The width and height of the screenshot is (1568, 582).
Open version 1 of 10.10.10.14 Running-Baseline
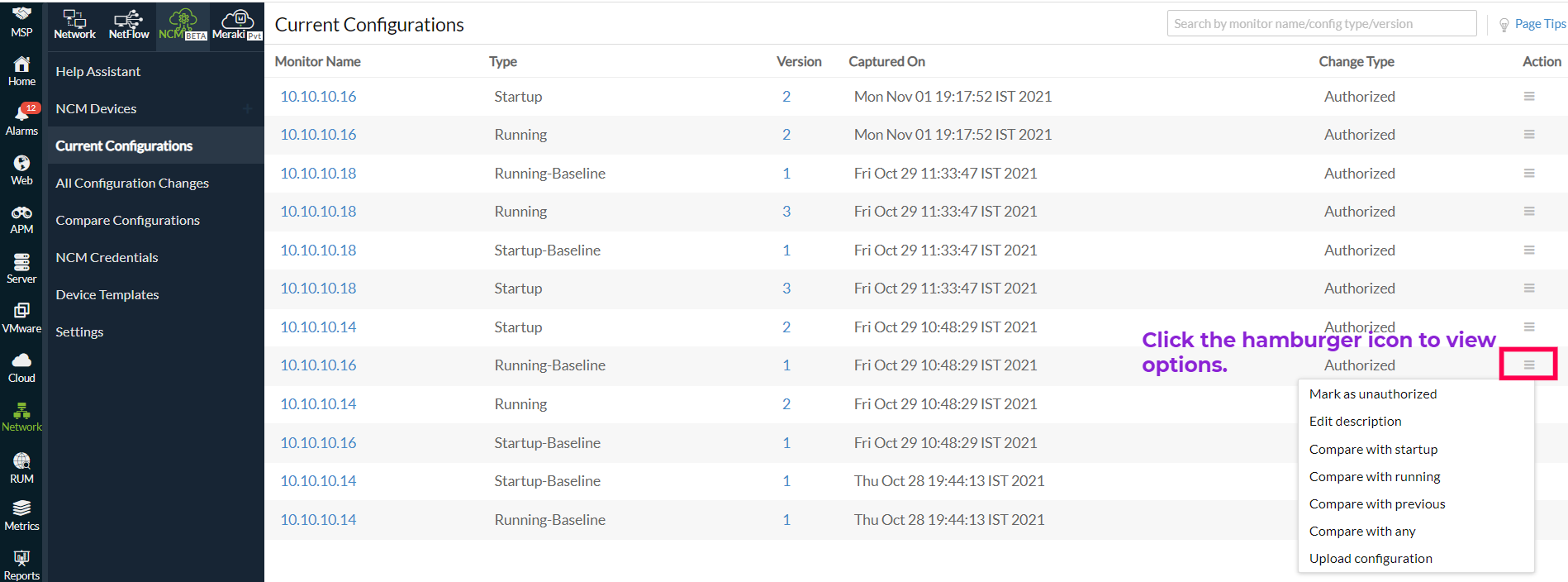coord(786,519)
